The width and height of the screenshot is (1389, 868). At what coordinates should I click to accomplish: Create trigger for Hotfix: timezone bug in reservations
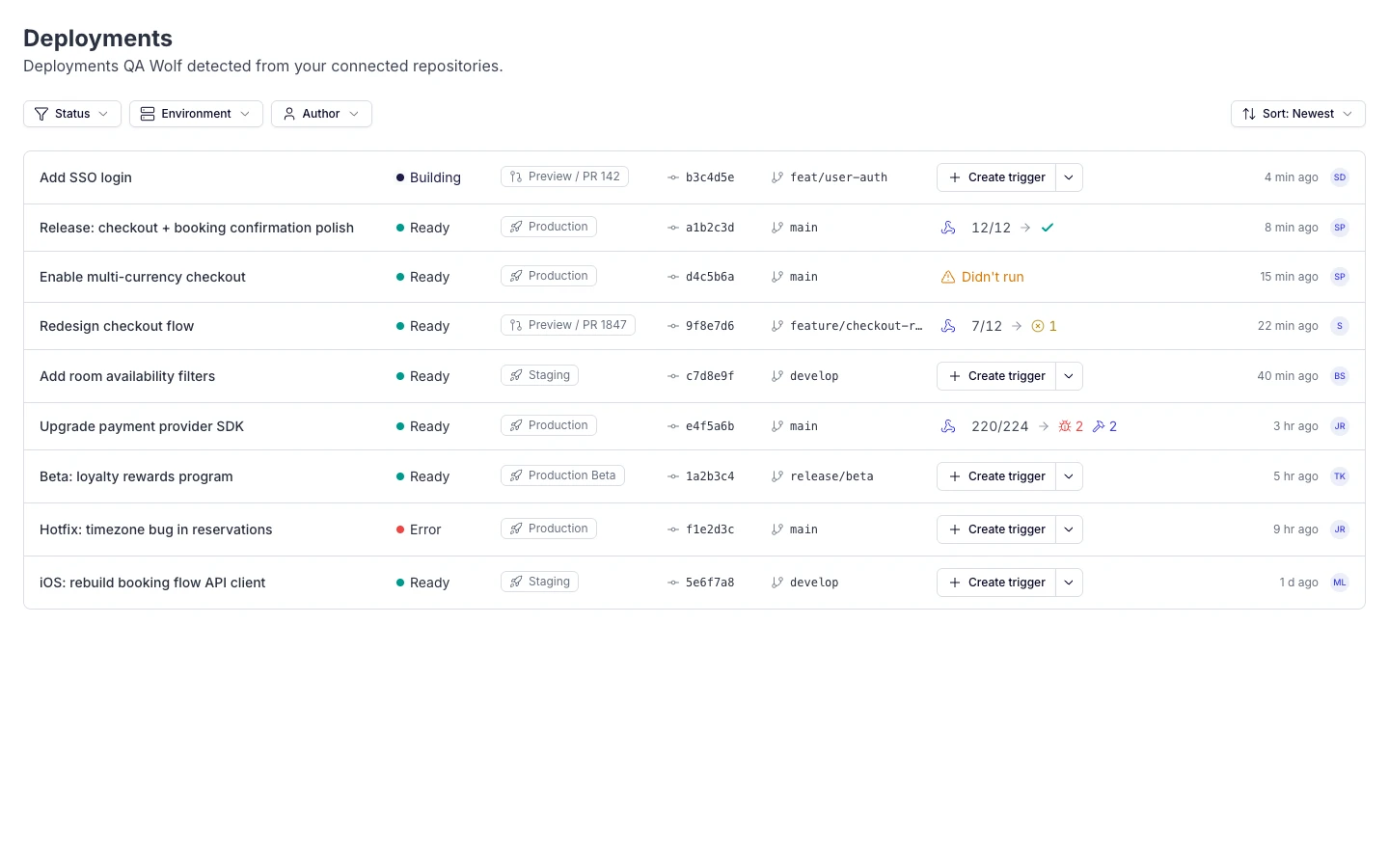pyautogui.click(x=996, y=529)
